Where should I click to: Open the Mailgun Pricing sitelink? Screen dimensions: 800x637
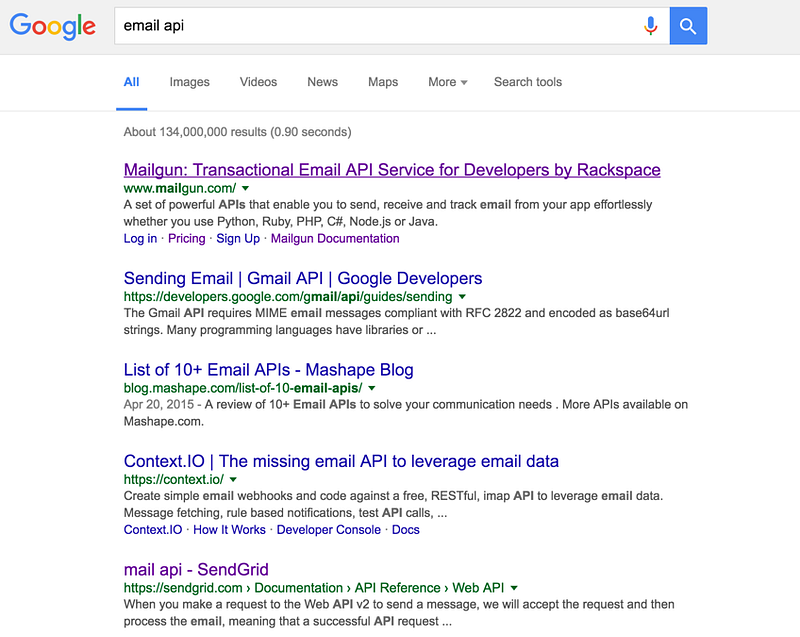(186, 238)
